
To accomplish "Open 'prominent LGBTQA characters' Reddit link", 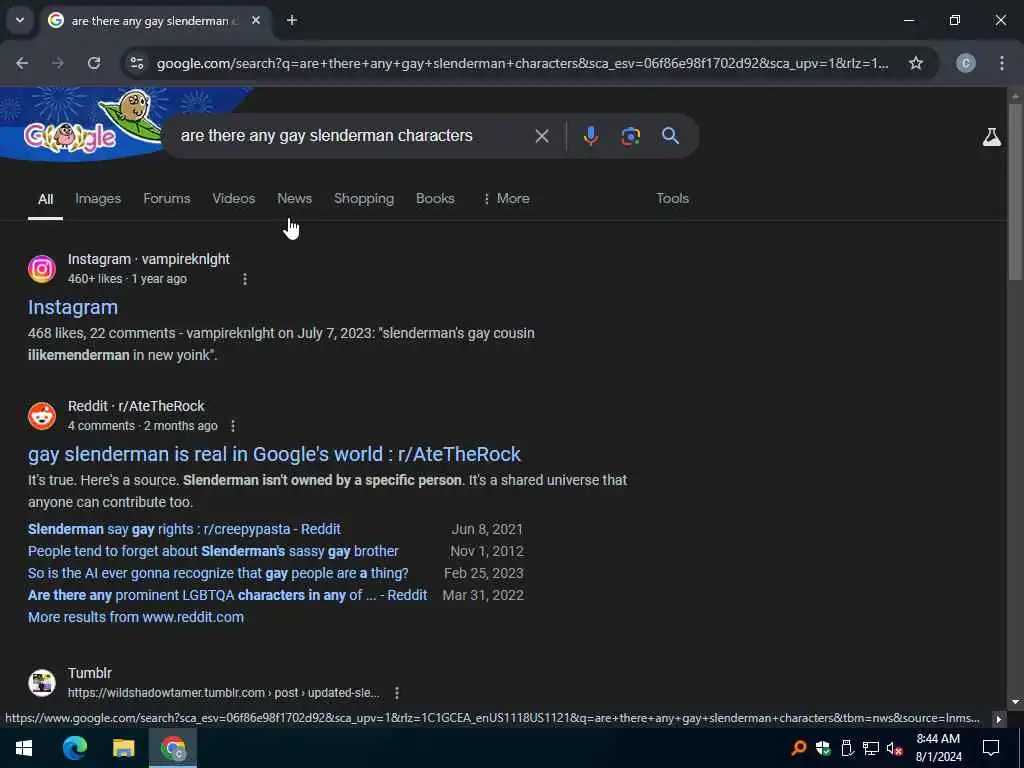I will point(227,596).
